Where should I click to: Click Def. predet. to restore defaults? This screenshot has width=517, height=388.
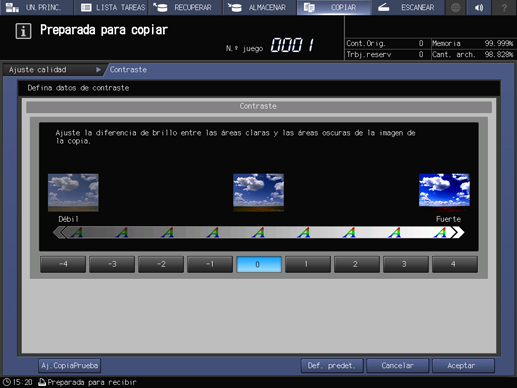coord(332,366)
